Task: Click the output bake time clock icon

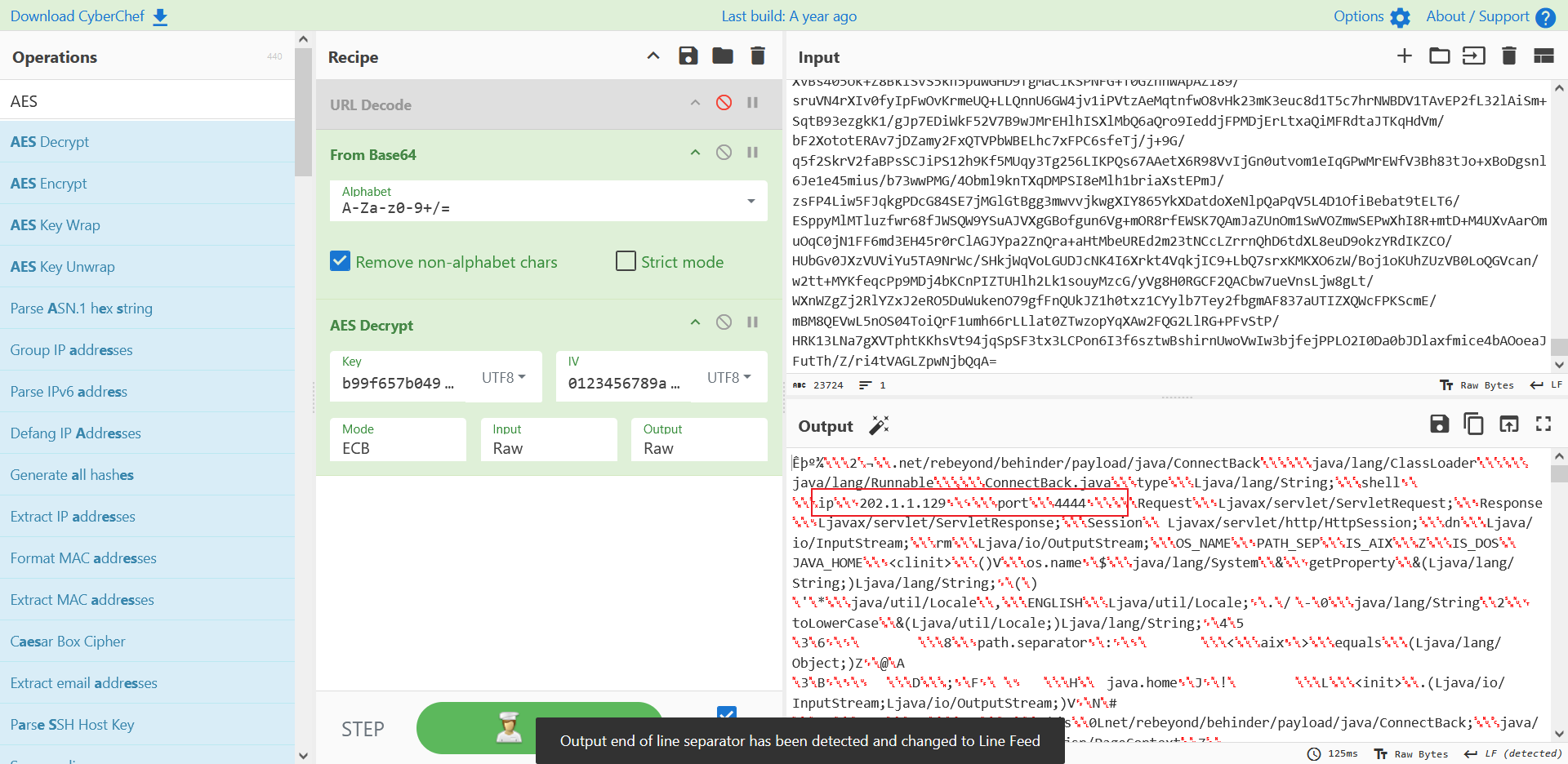Action: coord(1314,754)
